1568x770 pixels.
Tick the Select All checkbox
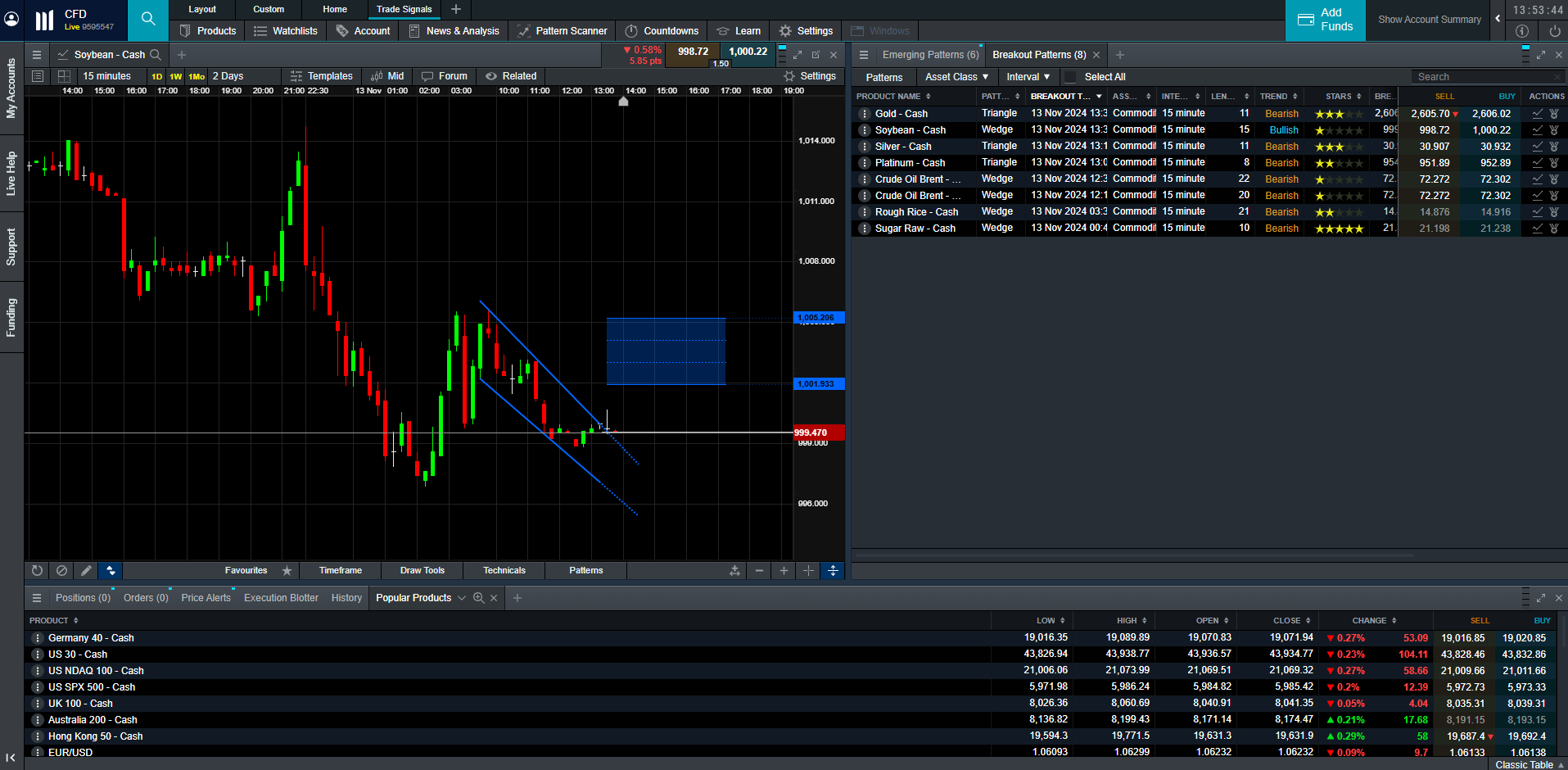point(1069,77)
